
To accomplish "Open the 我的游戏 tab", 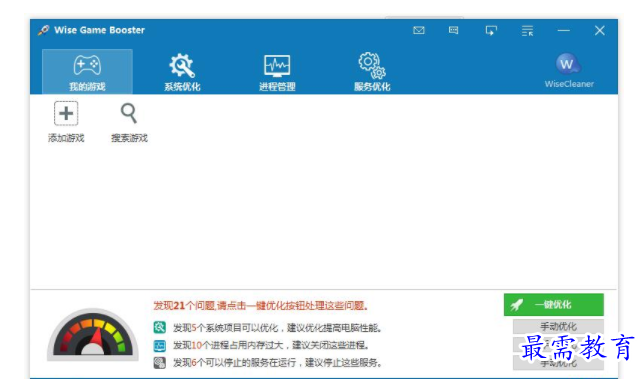I will point(87,72).
